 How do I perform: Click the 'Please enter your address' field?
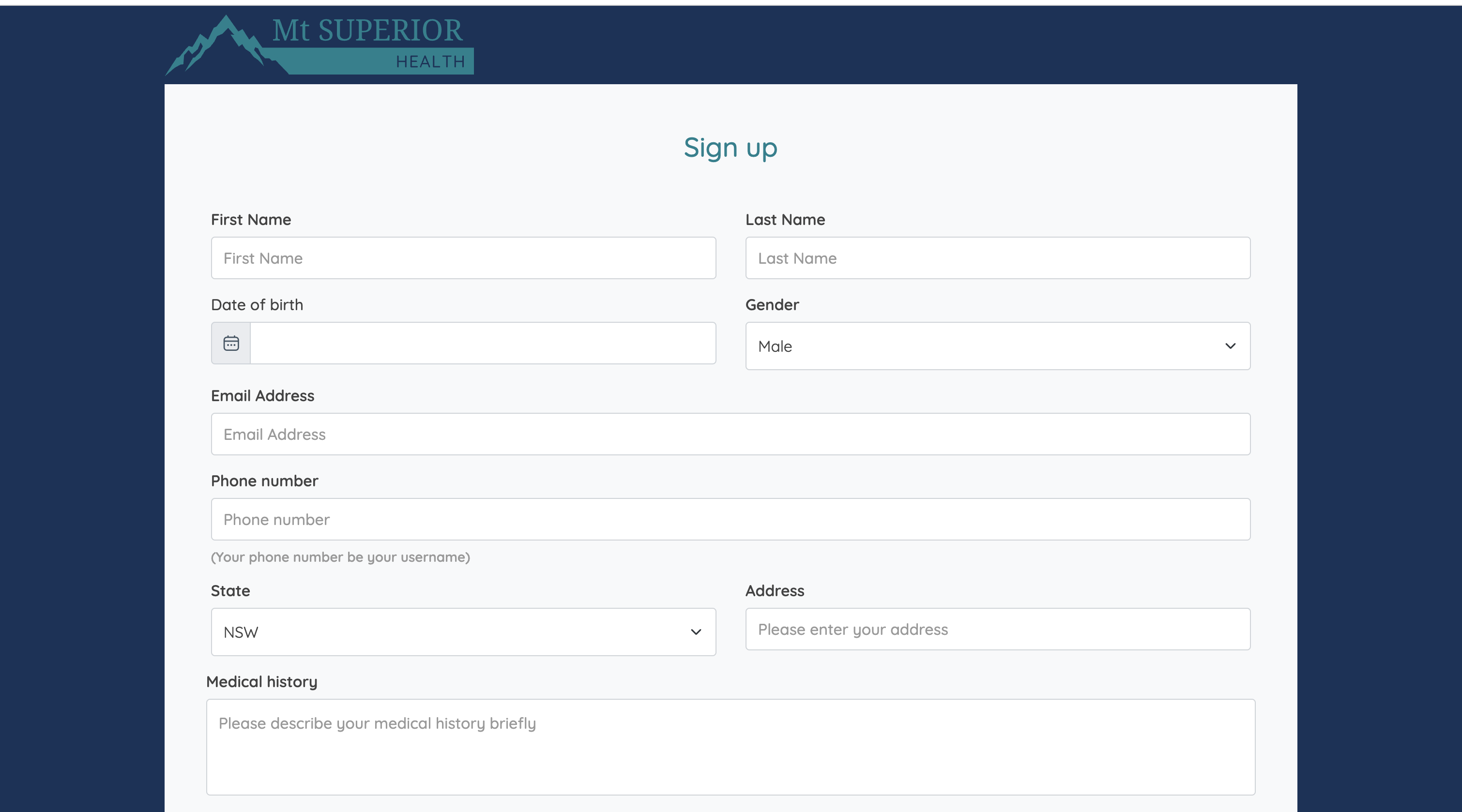tap(997, 629)
